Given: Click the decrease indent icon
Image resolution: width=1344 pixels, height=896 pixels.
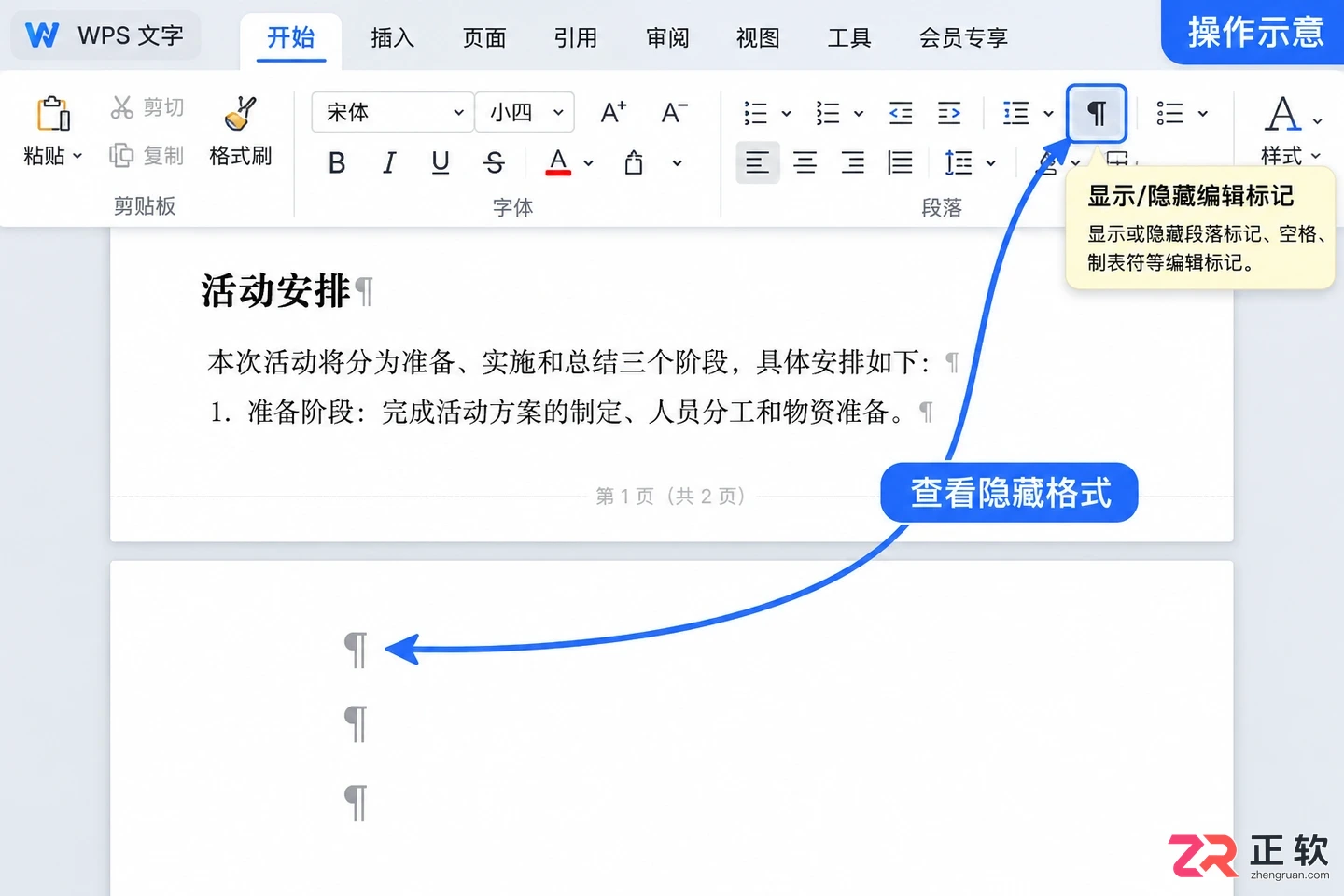Looking at the screenshot, I should 901,114.
